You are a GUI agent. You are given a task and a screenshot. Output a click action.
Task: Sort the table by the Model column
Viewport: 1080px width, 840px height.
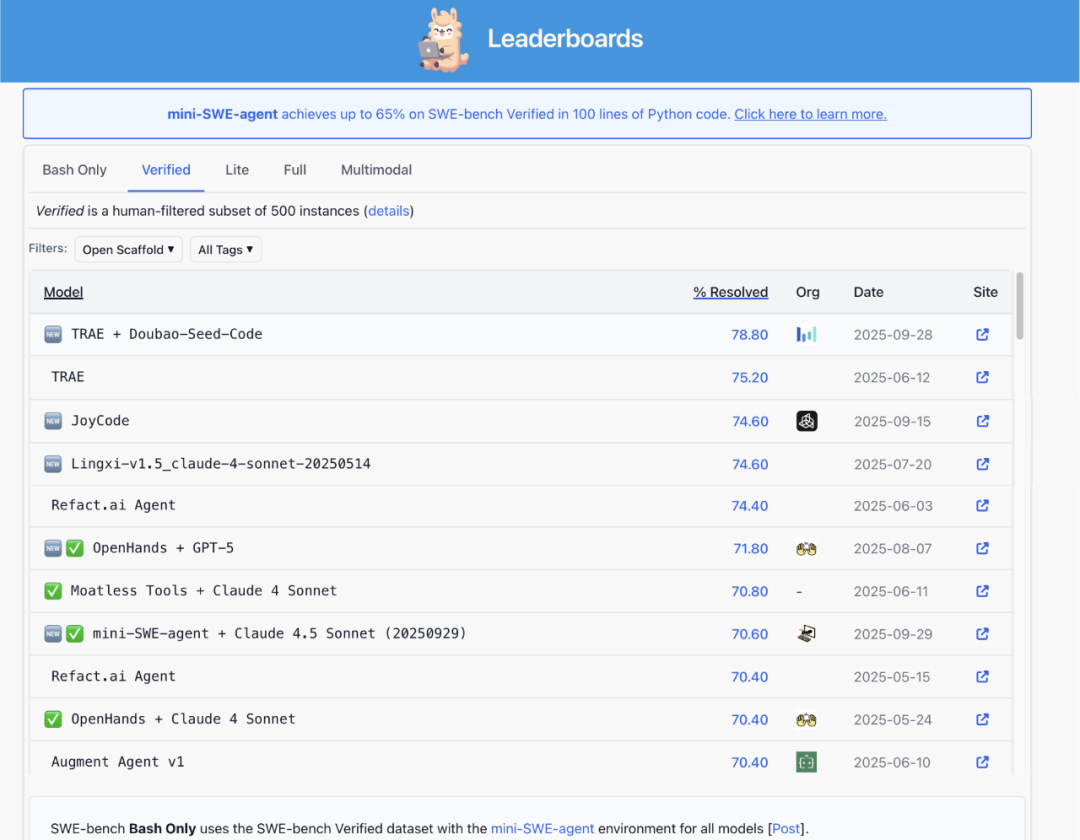pyautogui.click(x=63, y=292)
